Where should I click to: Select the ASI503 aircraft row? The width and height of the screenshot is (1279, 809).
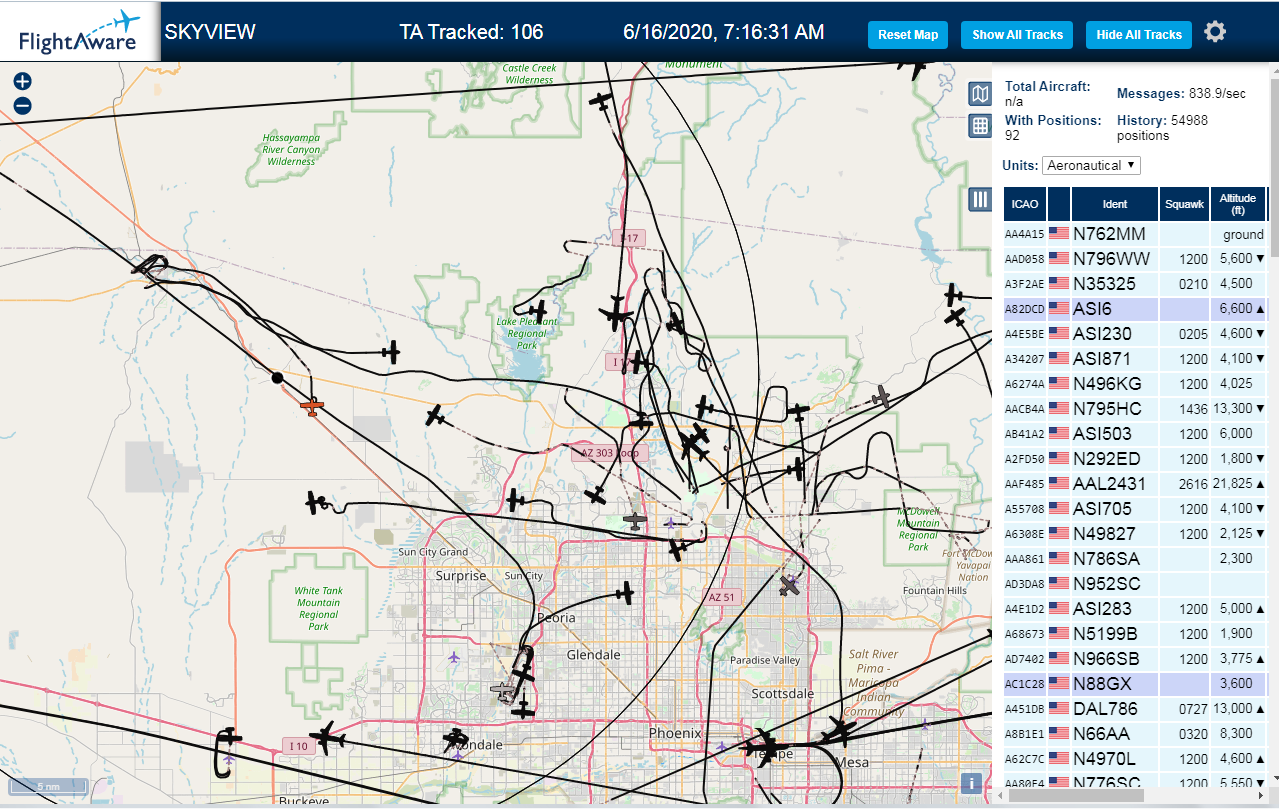click(1136, 434)
